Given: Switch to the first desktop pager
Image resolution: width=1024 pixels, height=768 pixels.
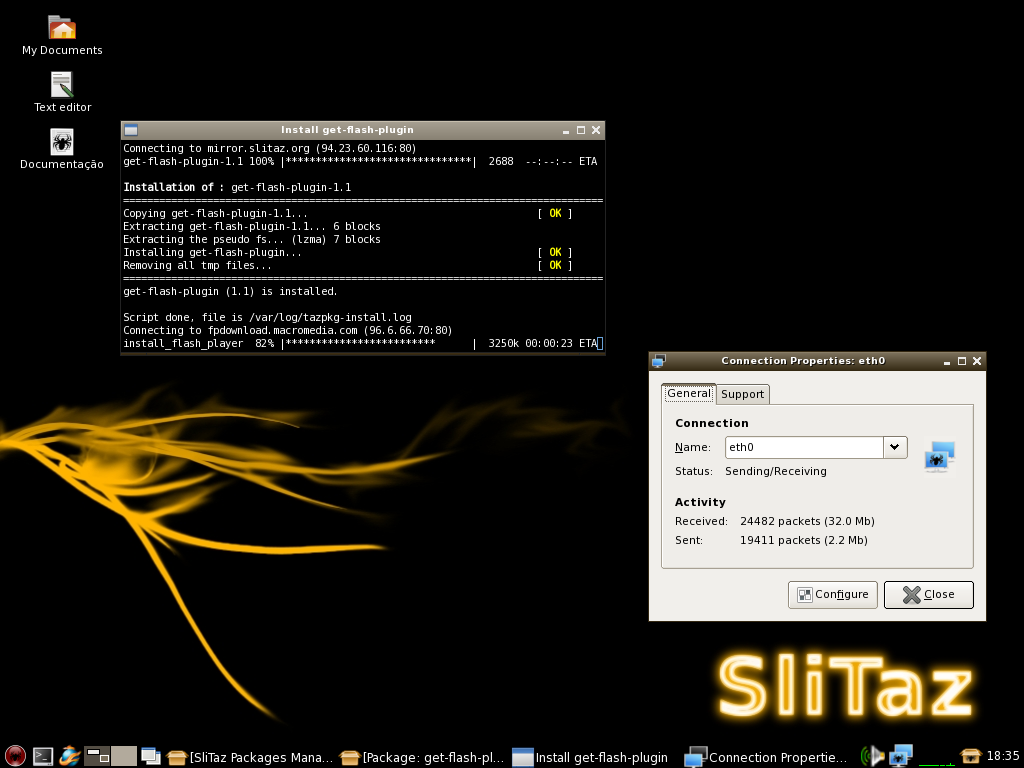Looking at the screenshot, I should click(97, 756).
